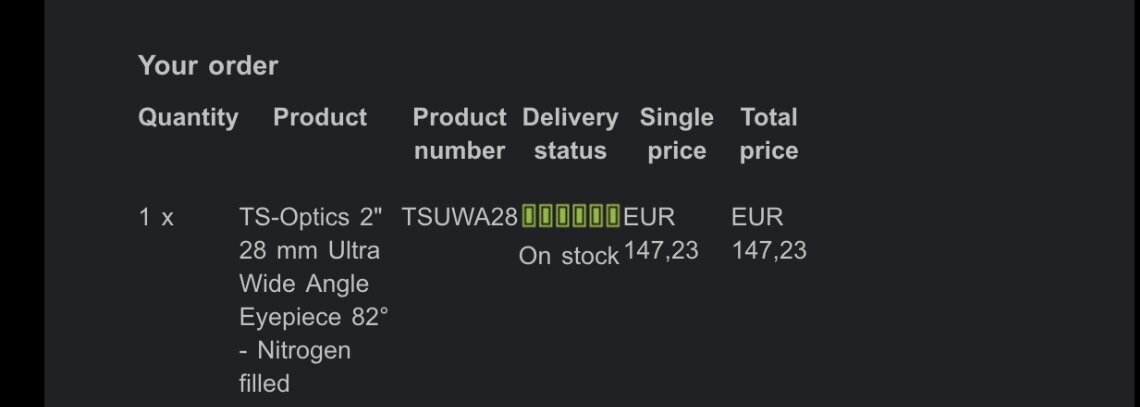Click the EUR label under Single price
The image size is (1140, 407).
click(x=649, y=217)
